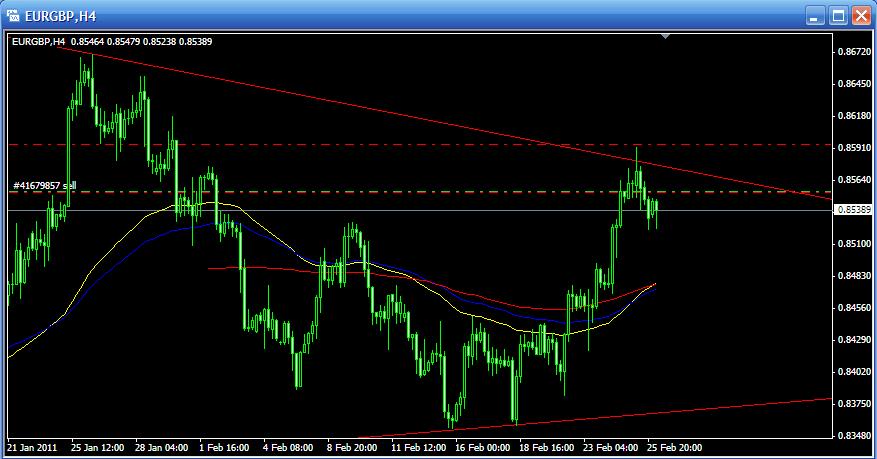The image size is (877, 459).
Task: Click the chart window icon in title bar
Action: click(14, 16)
